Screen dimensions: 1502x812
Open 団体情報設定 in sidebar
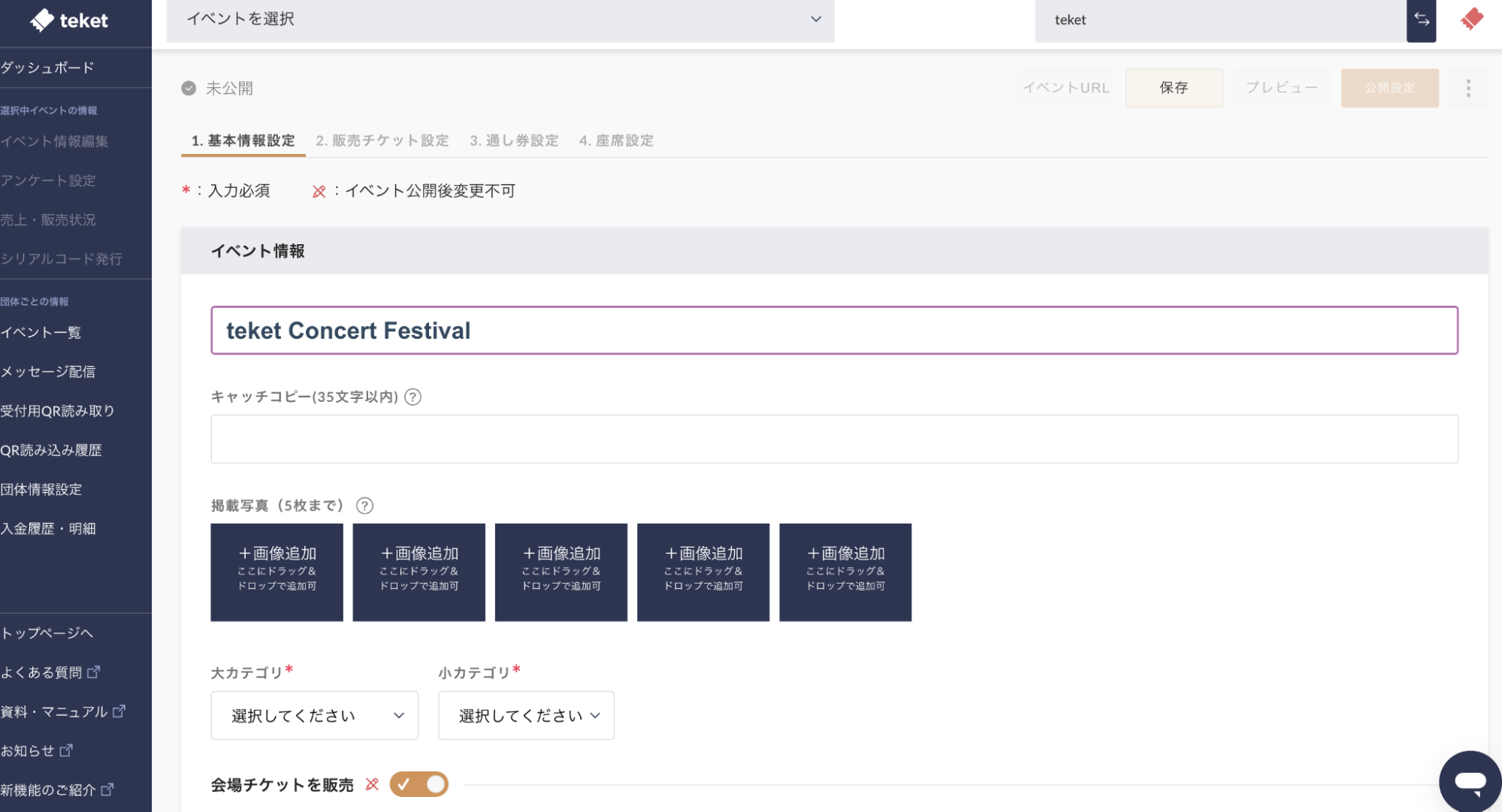(41, 489)
